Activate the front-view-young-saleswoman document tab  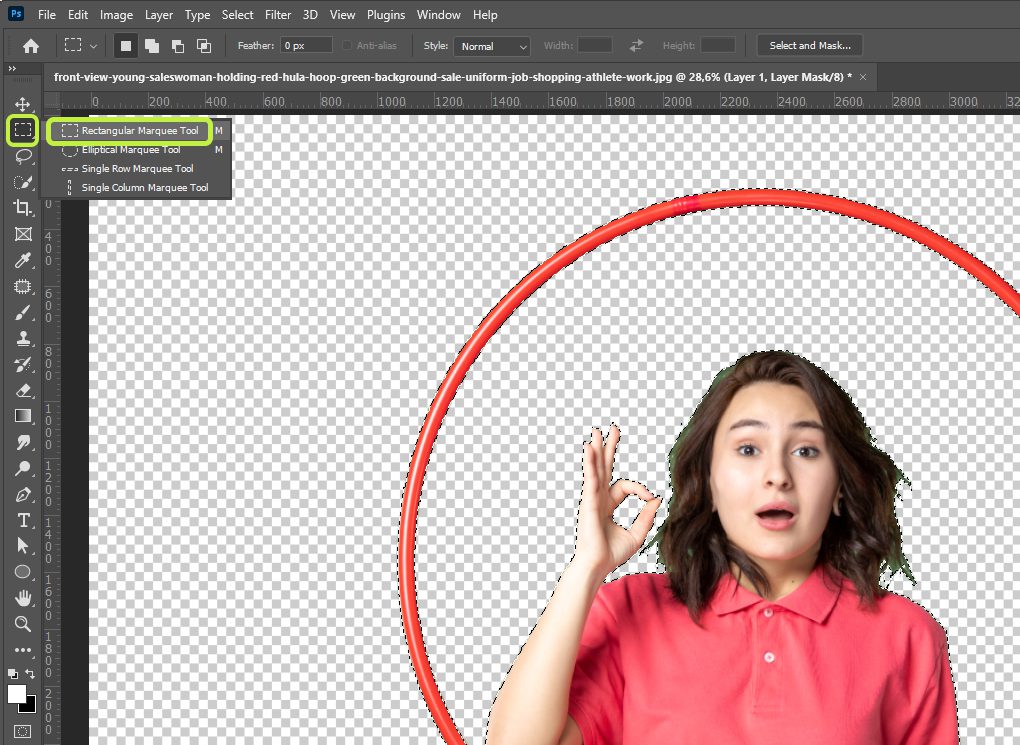click(x=453, y=77)
